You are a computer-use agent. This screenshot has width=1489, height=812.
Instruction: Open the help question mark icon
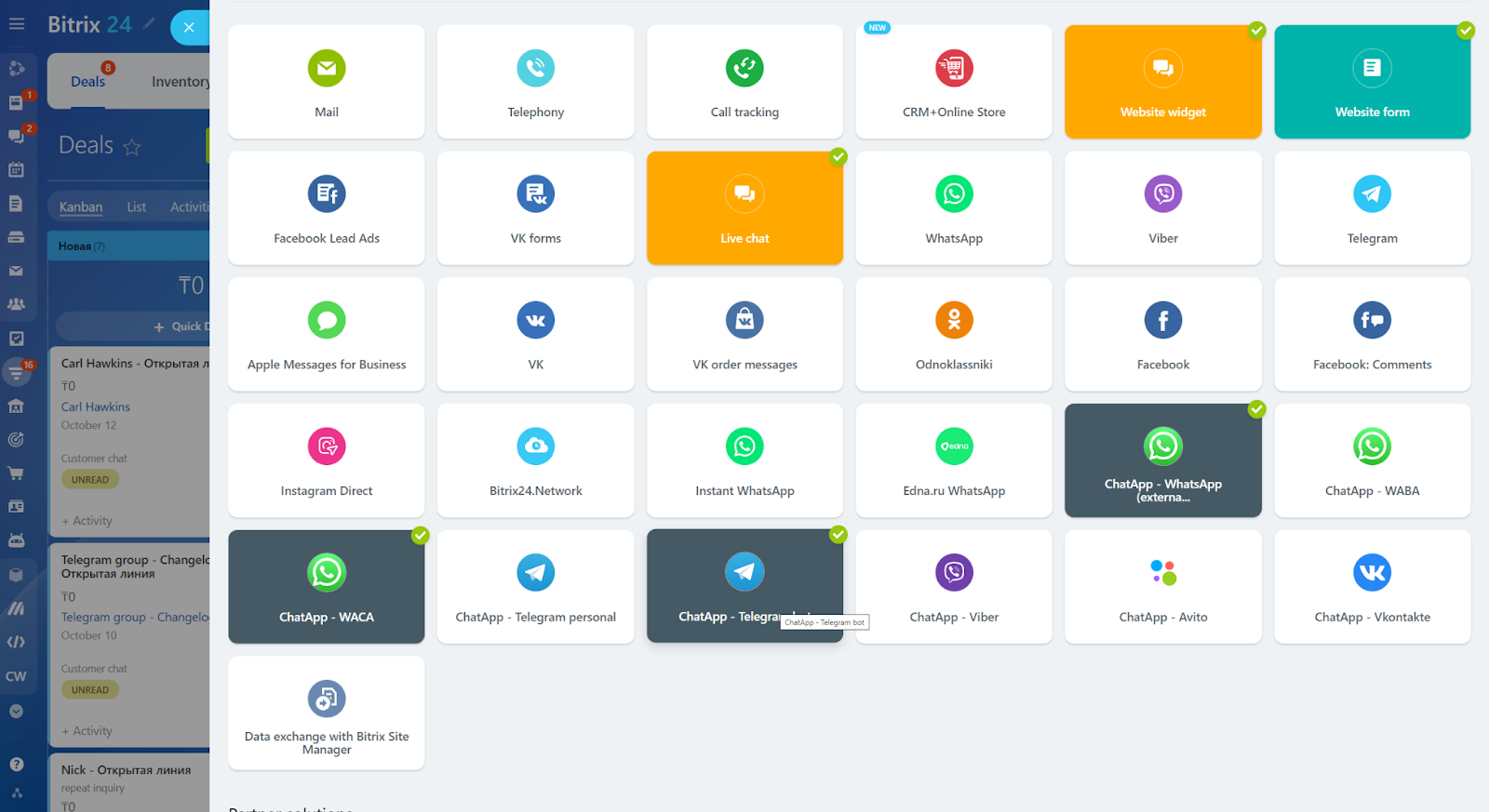tap(17, 765)
